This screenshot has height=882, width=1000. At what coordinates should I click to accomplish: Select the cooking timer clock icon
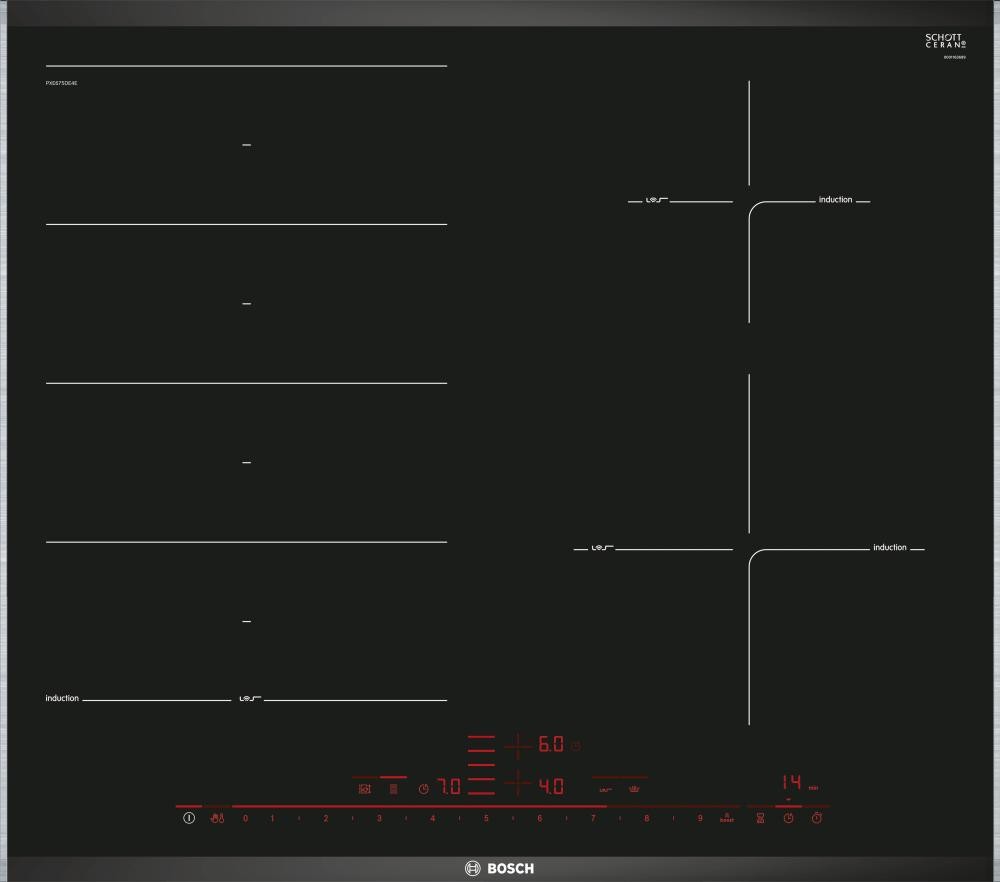coord(788,818)
